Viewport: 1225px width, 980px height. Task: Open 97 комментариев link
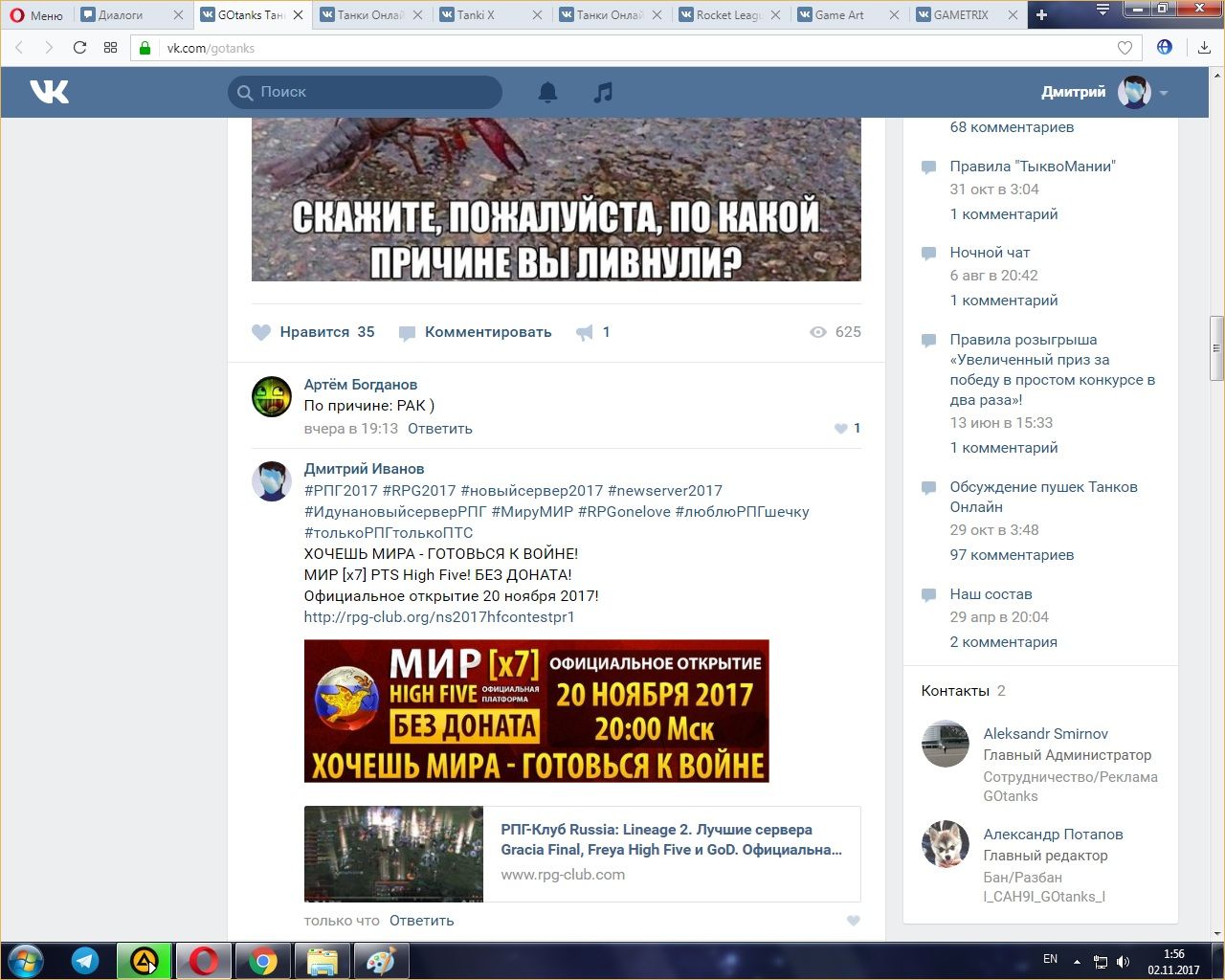click(x=1012, y=555)
